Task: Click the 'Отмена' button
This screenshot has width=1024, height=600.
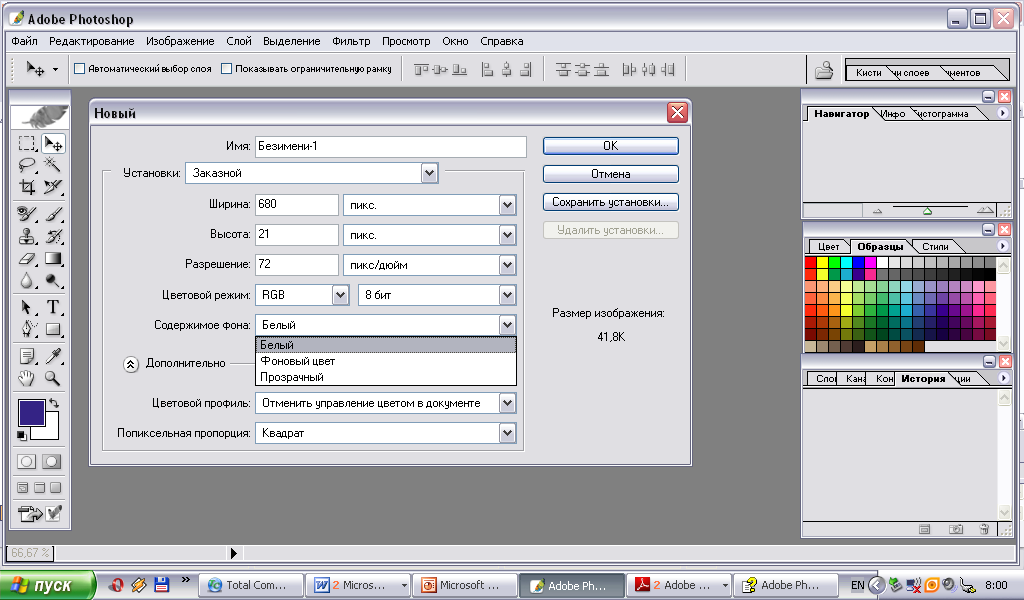Action: tap(611, 174)
